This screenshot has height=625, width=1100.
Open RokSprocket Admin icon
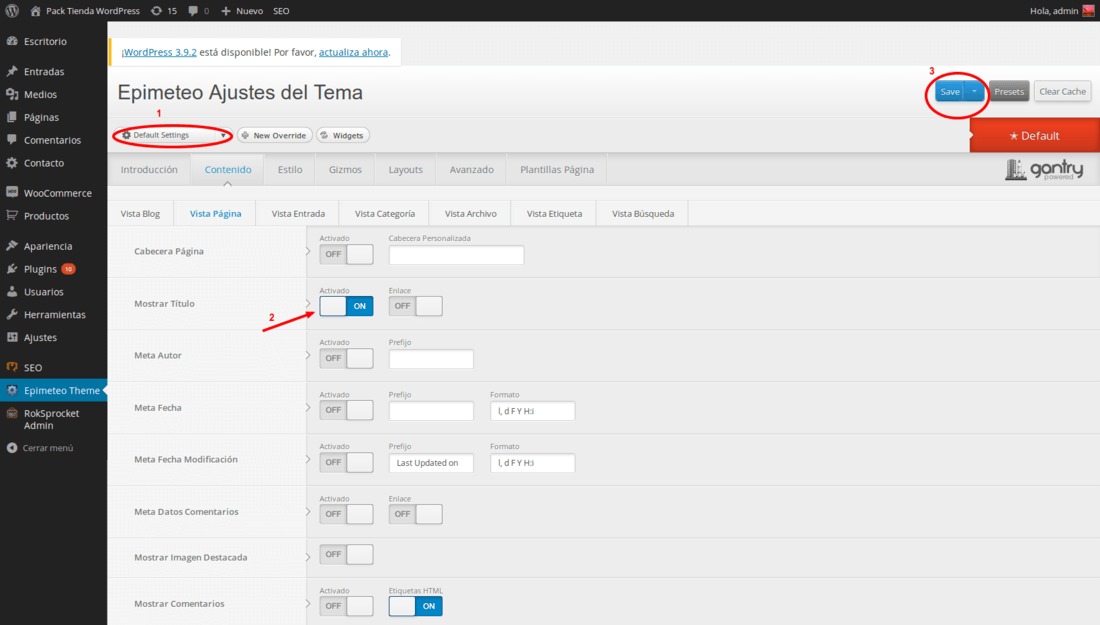tap(12, 414)
